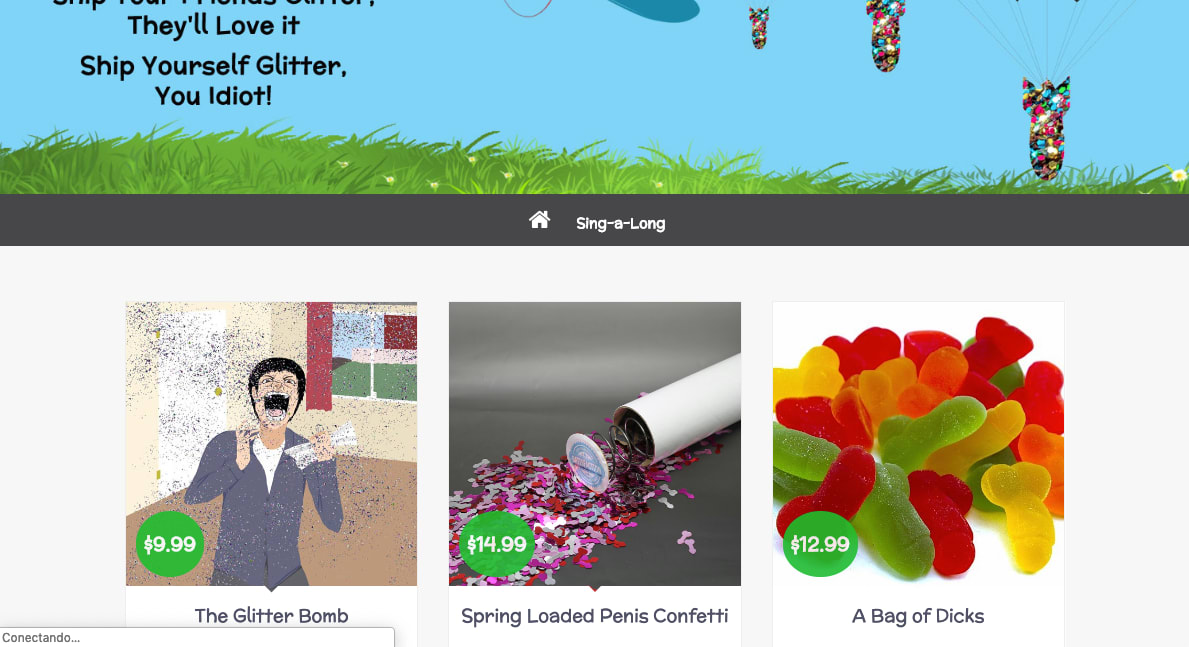The image size is (1189, 647).
Task: Click the Conectando status bar message
Action: pyautogui.click(x=41, y=638)
